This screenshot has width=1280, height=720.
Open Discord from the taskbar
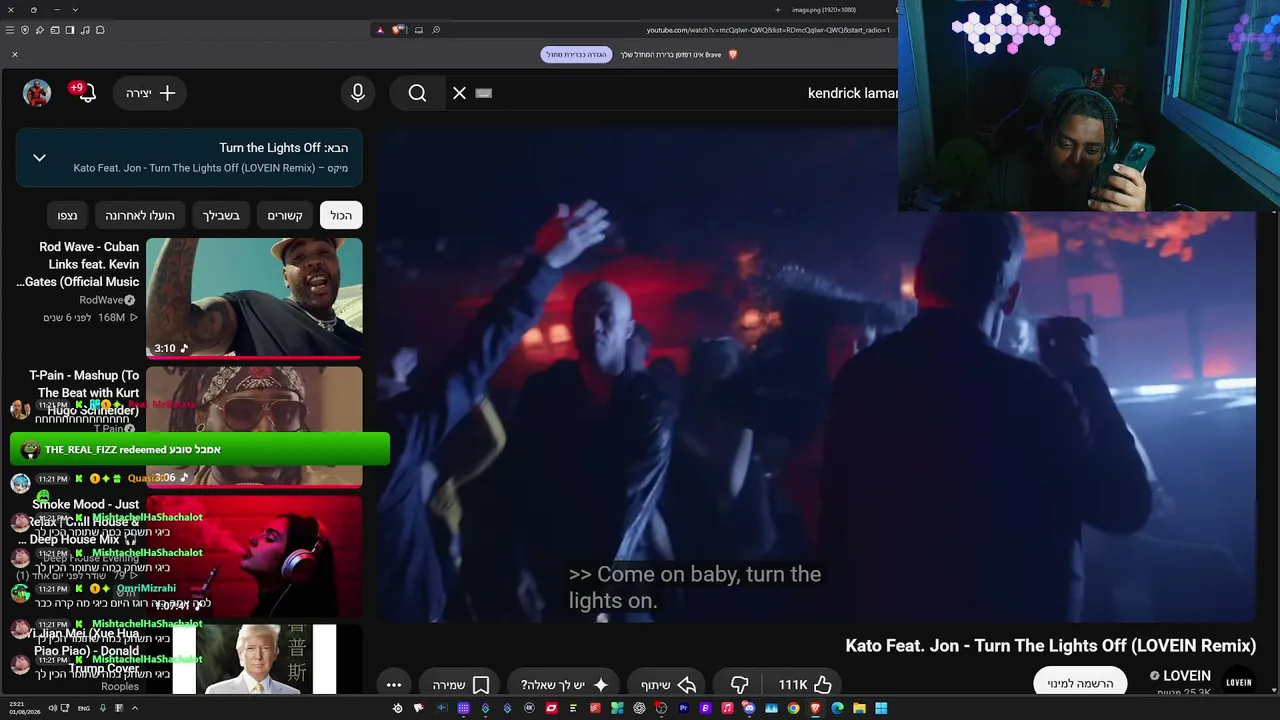(749, 708)
